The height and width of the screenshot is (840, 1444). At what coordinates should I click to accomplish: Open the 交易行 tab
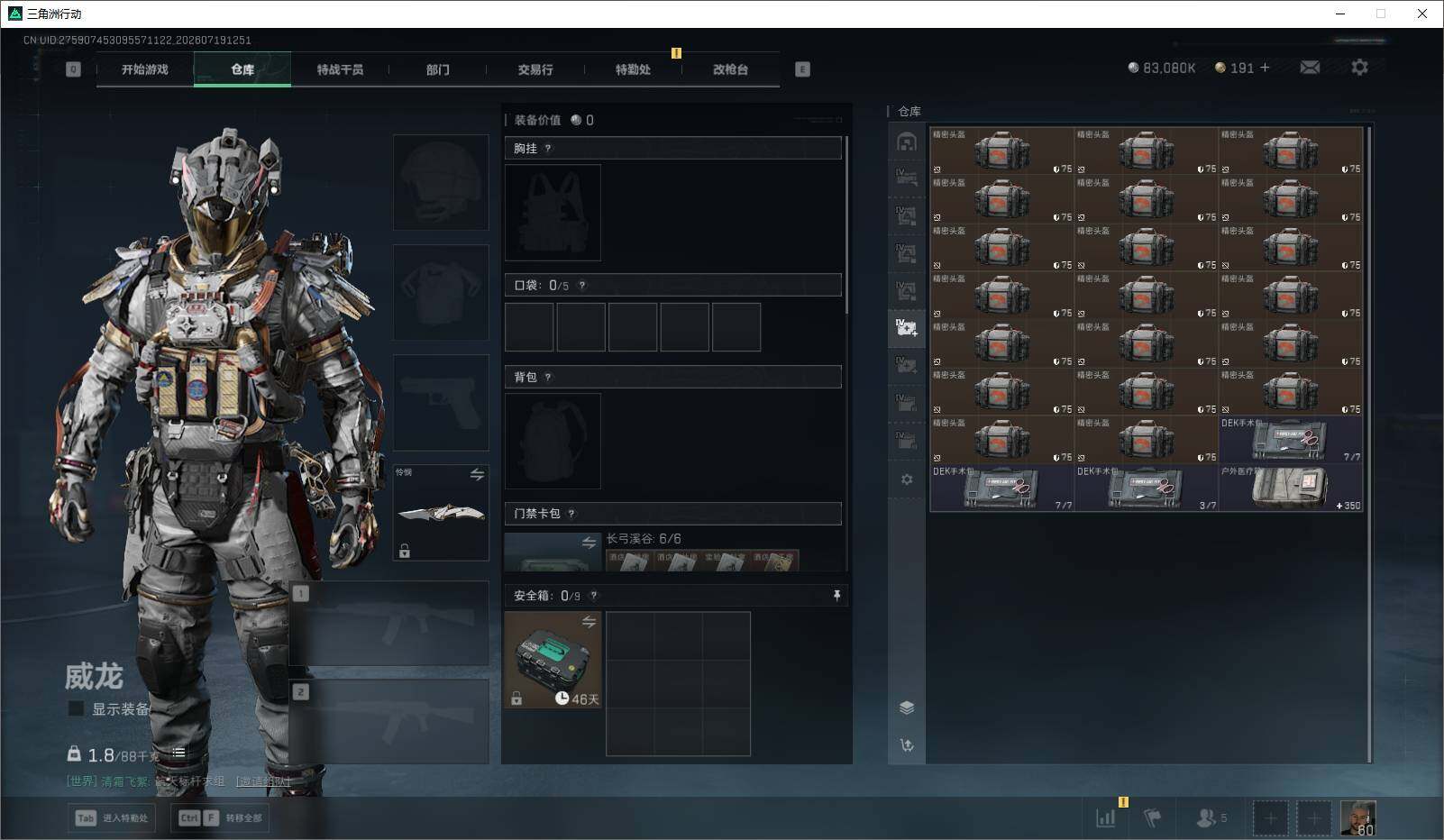[x=535, y=69]
